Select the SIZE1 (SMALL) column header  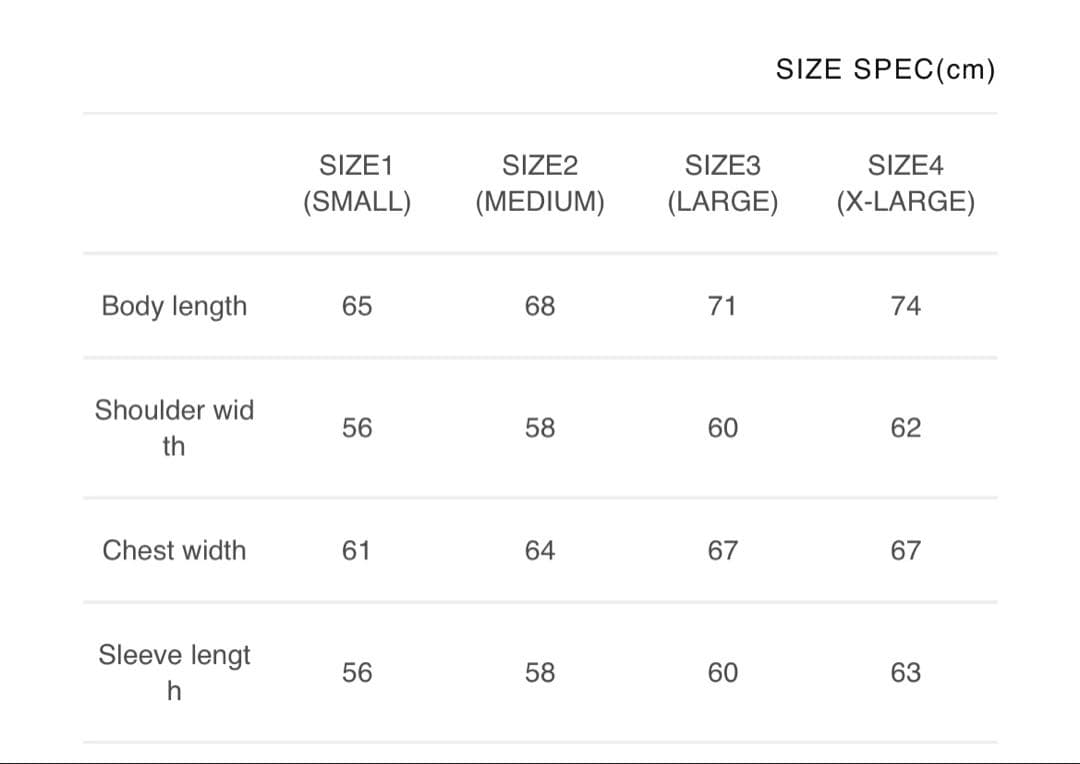click(x=356, y=183)
